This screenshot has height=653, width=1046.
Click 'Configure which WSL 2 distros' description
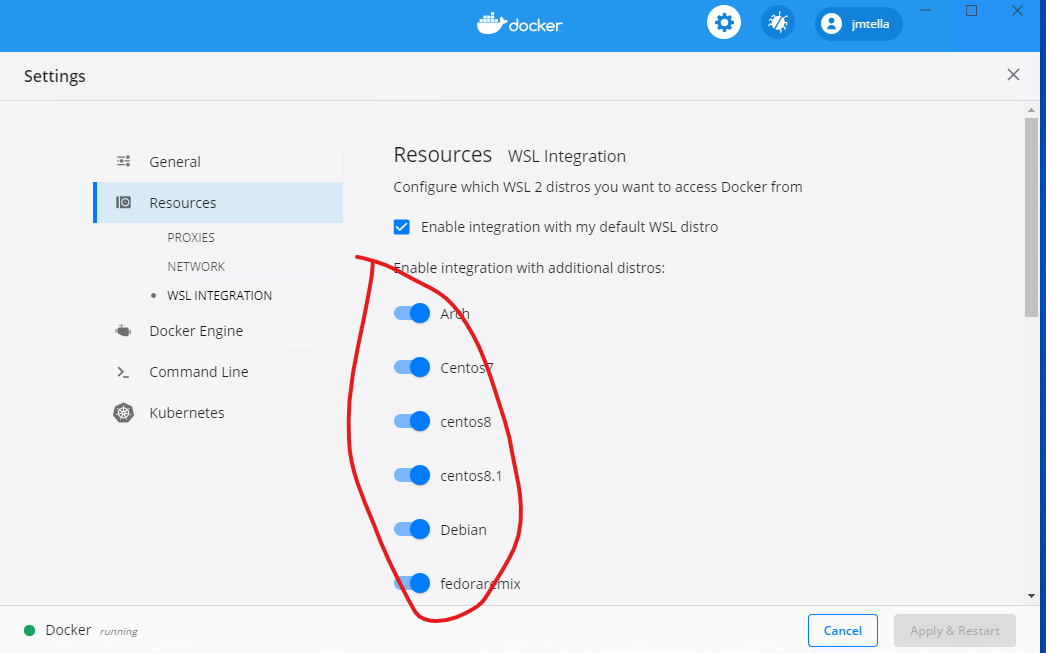[598, 187]
